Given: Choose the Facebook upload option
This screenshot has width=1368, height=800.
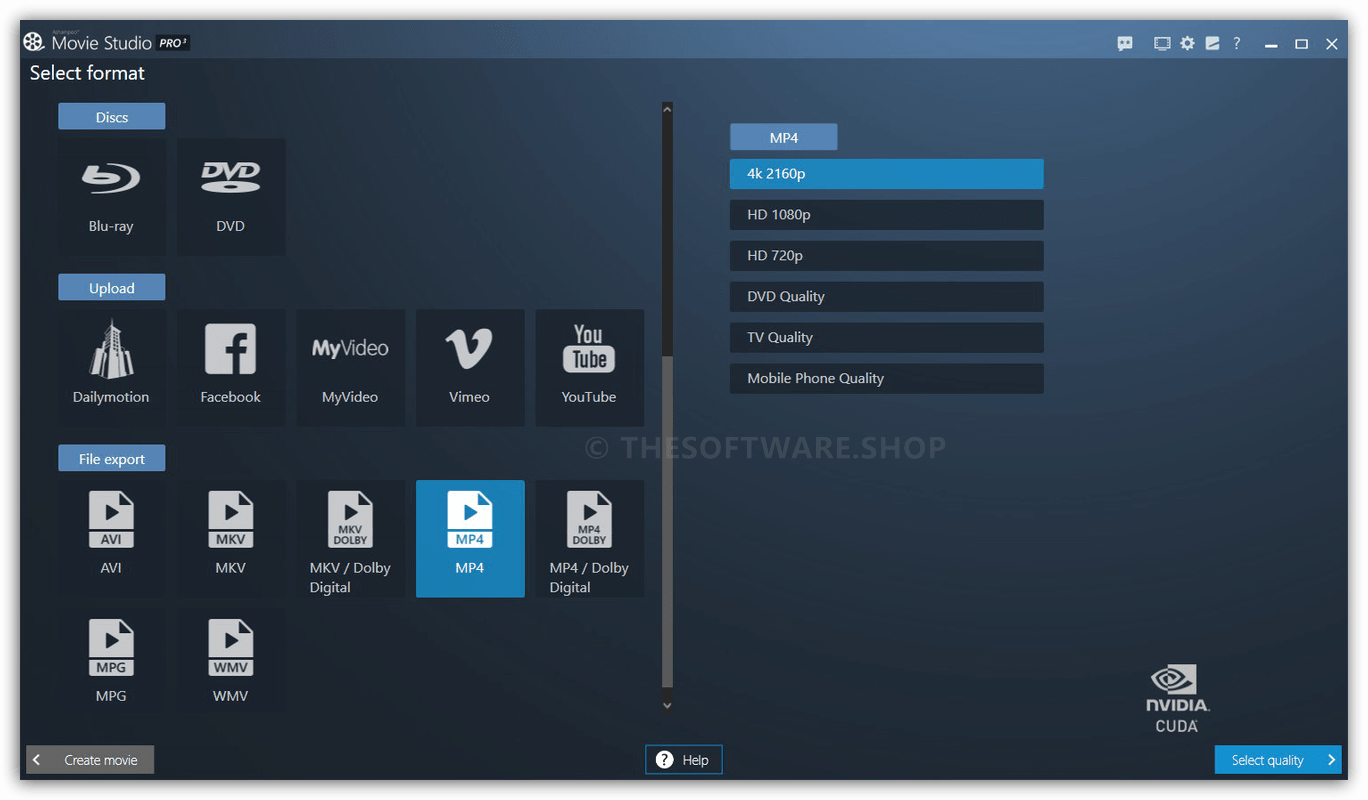Looking at the screenshot, I should pyautogui.click(x=231, y=367).
